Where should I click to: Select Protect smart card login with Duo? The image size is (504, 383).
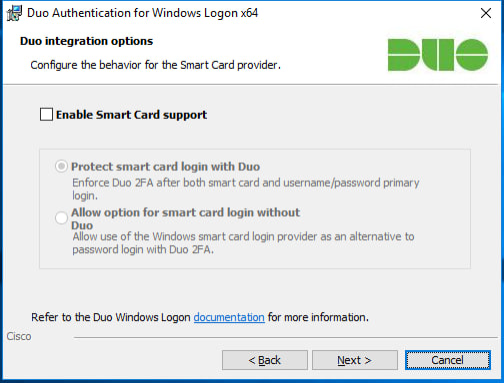click(61, 166)
